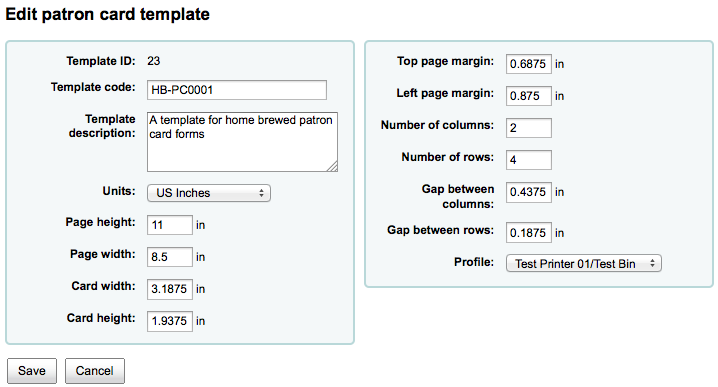Viewport: 718px width, 387px height.
Task: Select the Page width input field
Action: 169,257
